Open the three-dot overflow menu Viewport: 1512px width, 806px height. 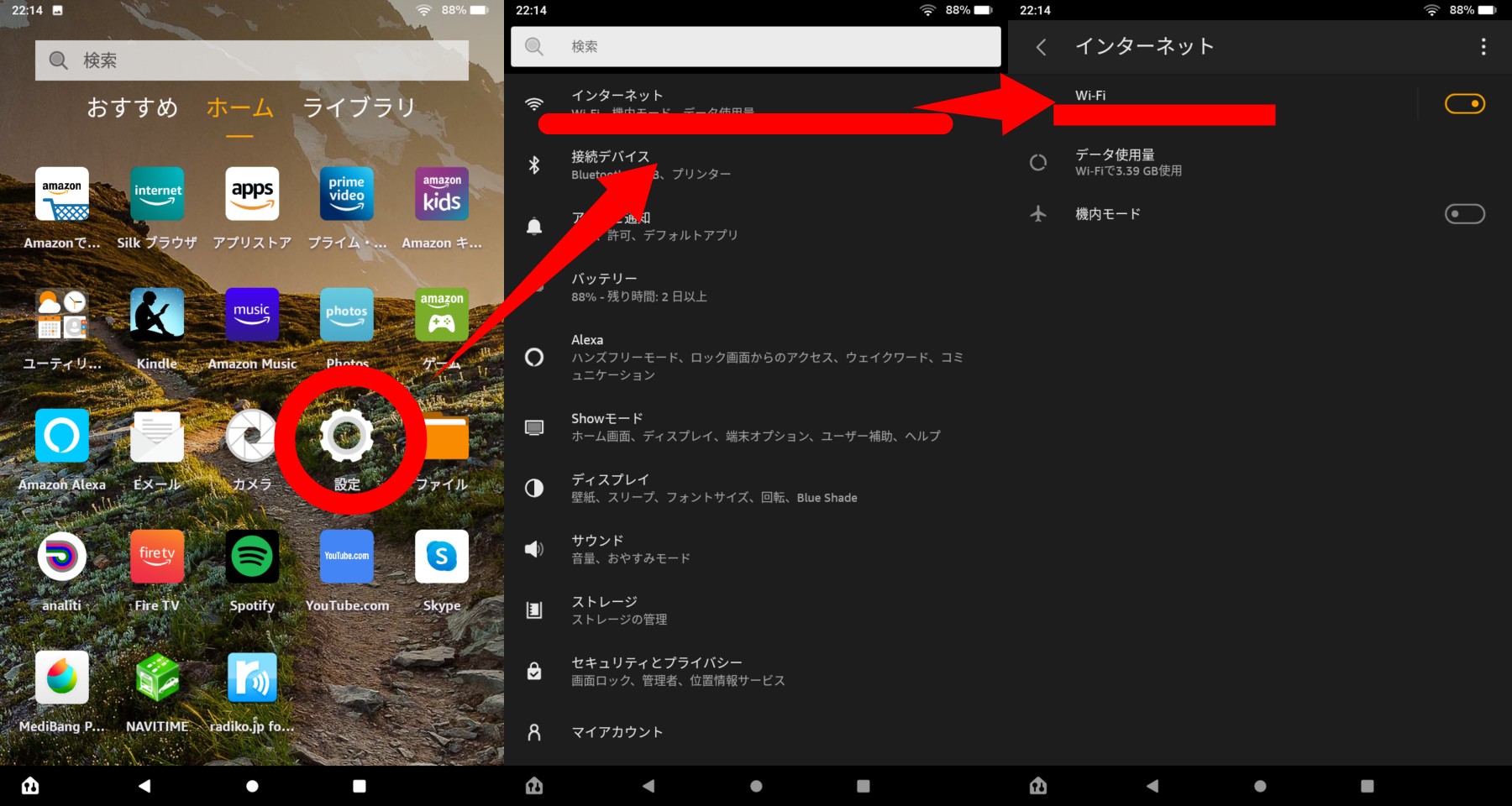pyautogui.click(x=1483, y=47)
